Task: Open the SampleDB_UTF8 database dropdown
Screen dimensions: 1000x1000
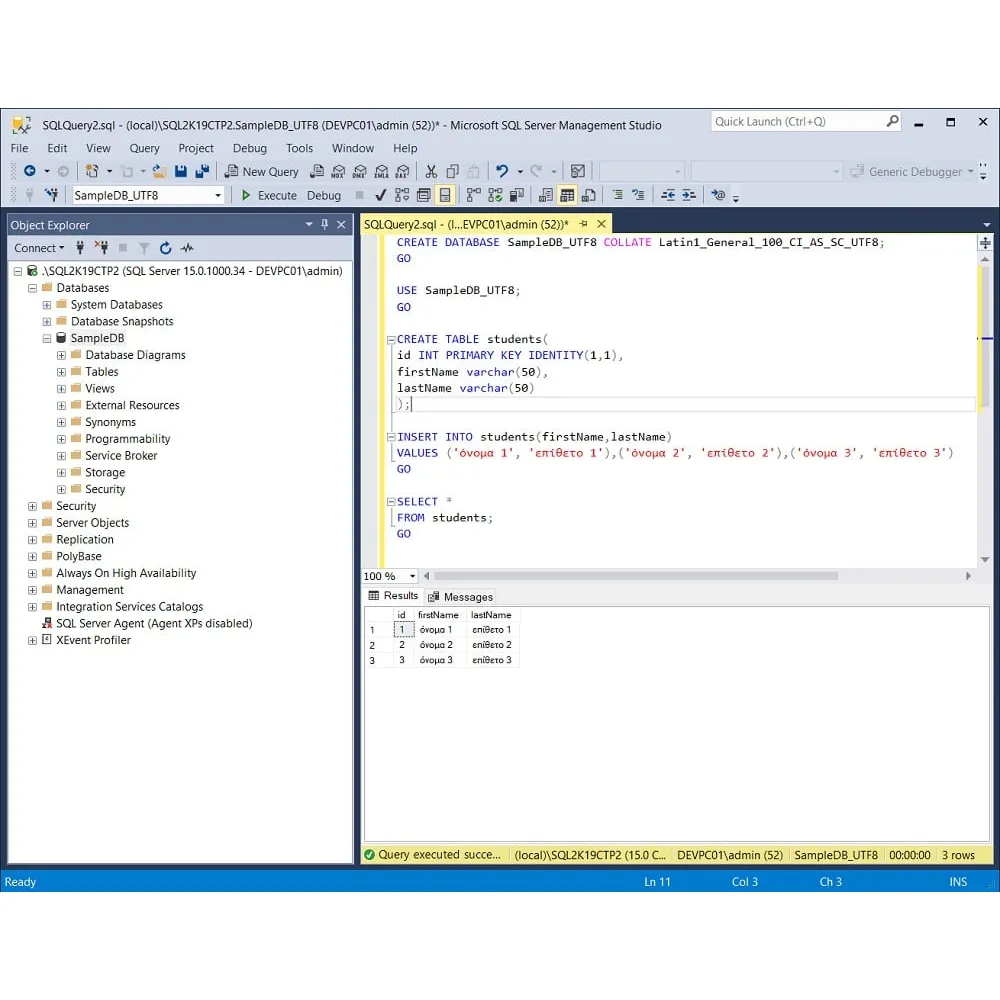Action: 218,195
